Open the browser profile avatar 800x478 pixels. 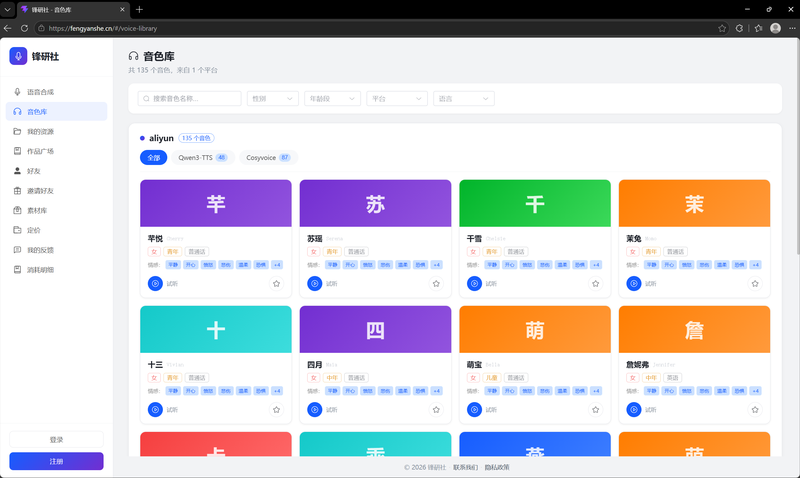[776, 29]
